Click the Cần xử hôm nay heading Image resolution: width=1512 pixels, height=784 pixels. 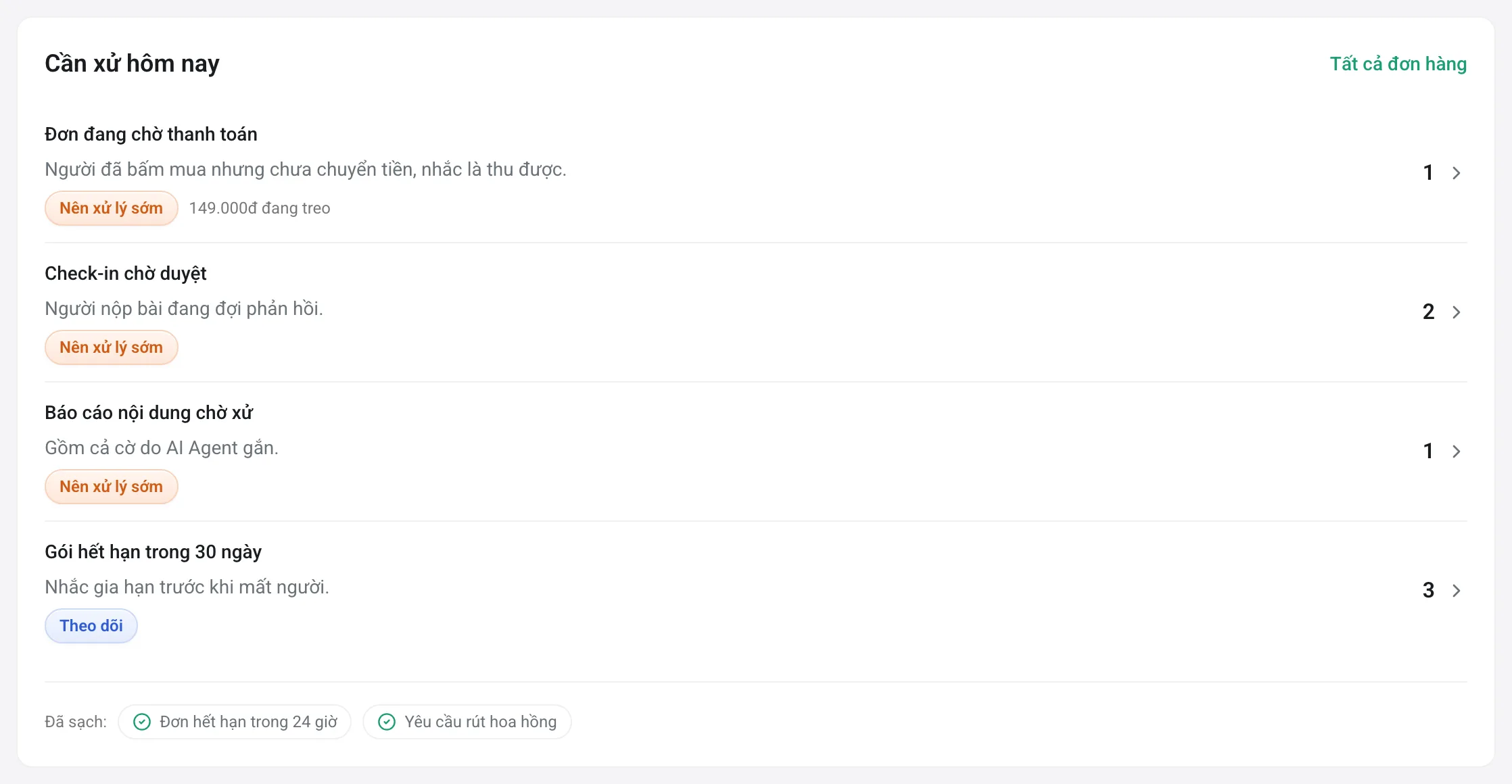(x=132, y=64)
